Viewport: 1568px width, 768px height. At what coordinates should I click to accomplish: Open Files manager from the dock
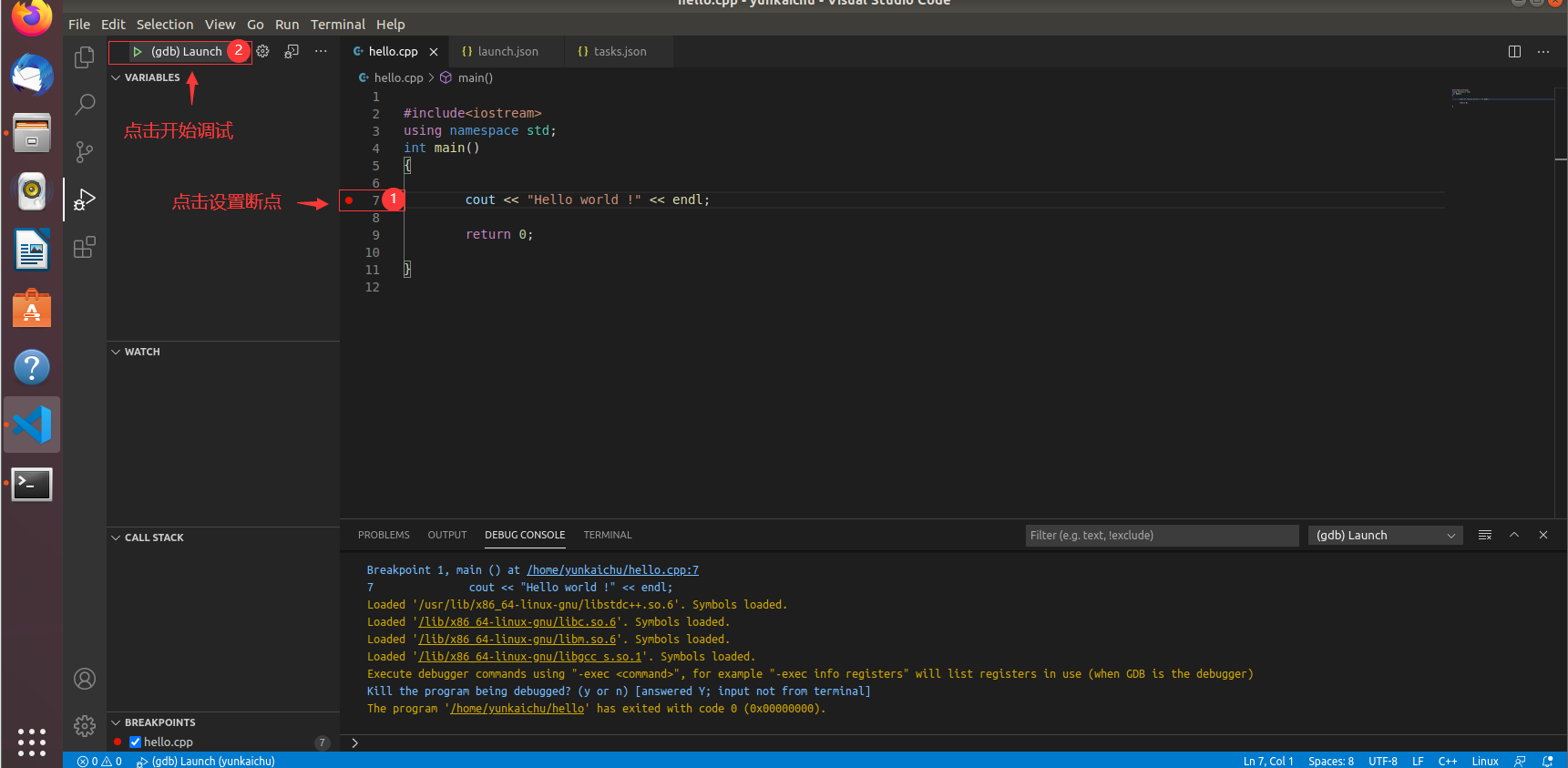[x=32, y=133]
